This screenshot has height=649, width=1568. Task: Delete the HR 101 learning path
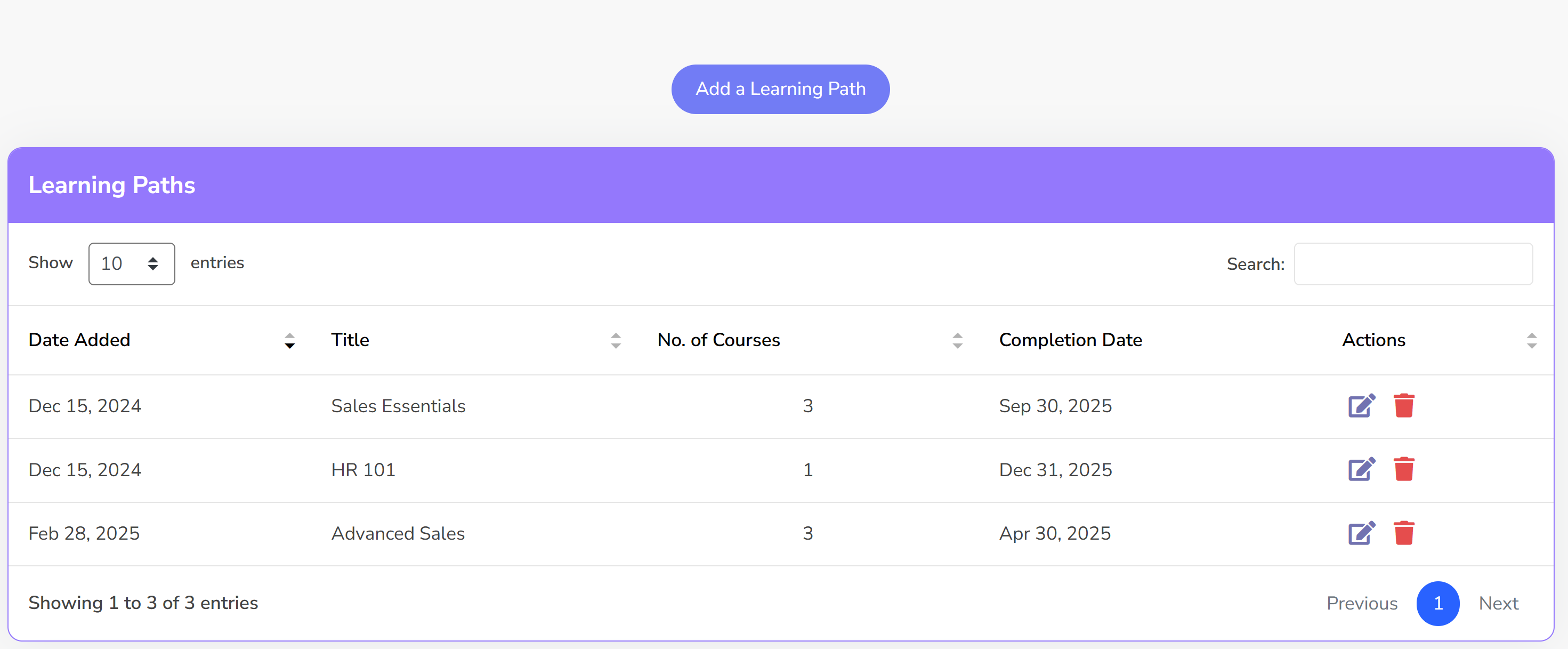pyautogui.click(x=1404, y=469)
